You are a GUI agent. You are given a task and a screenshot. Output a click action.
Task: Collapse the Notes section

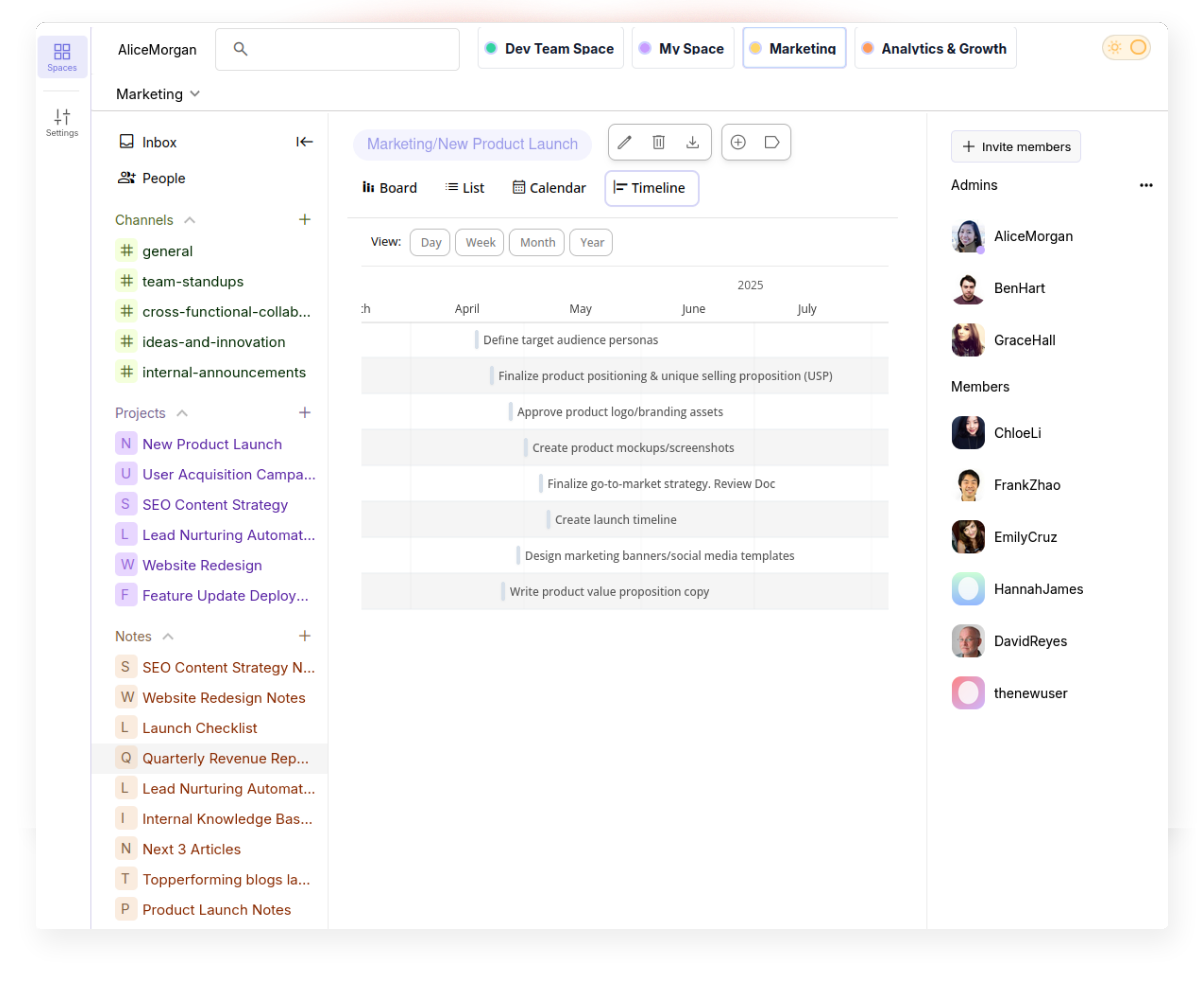pos(168,637)
